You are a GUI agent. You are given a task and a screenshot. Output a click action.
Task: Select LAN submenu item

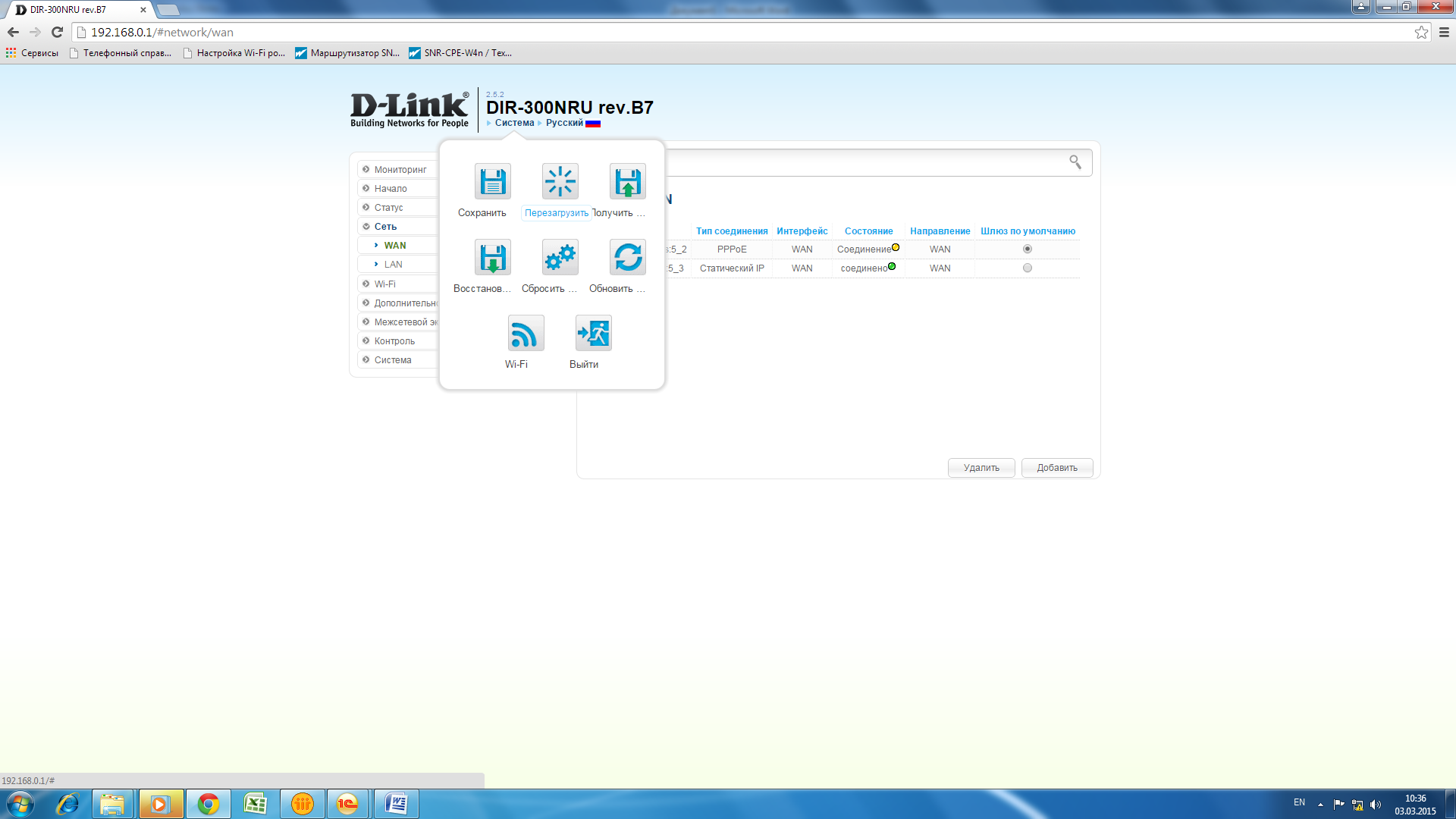pos(394,264)
